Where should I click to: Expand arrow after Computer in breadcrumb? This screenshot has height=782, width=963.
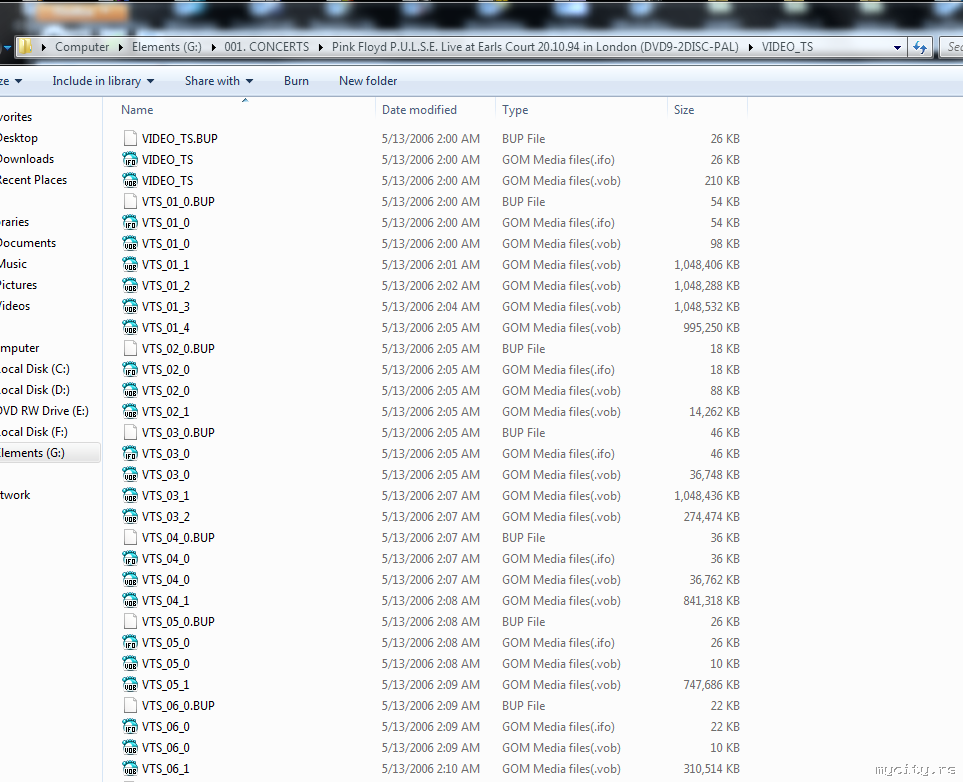120,47
